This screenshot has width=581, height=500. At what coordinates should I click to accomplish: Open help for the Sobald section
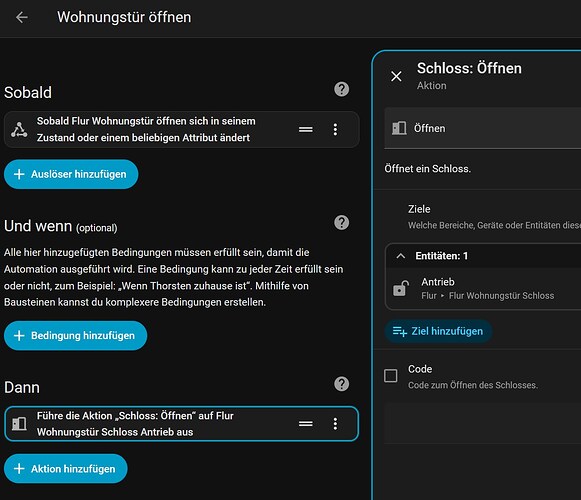[341, 89]
